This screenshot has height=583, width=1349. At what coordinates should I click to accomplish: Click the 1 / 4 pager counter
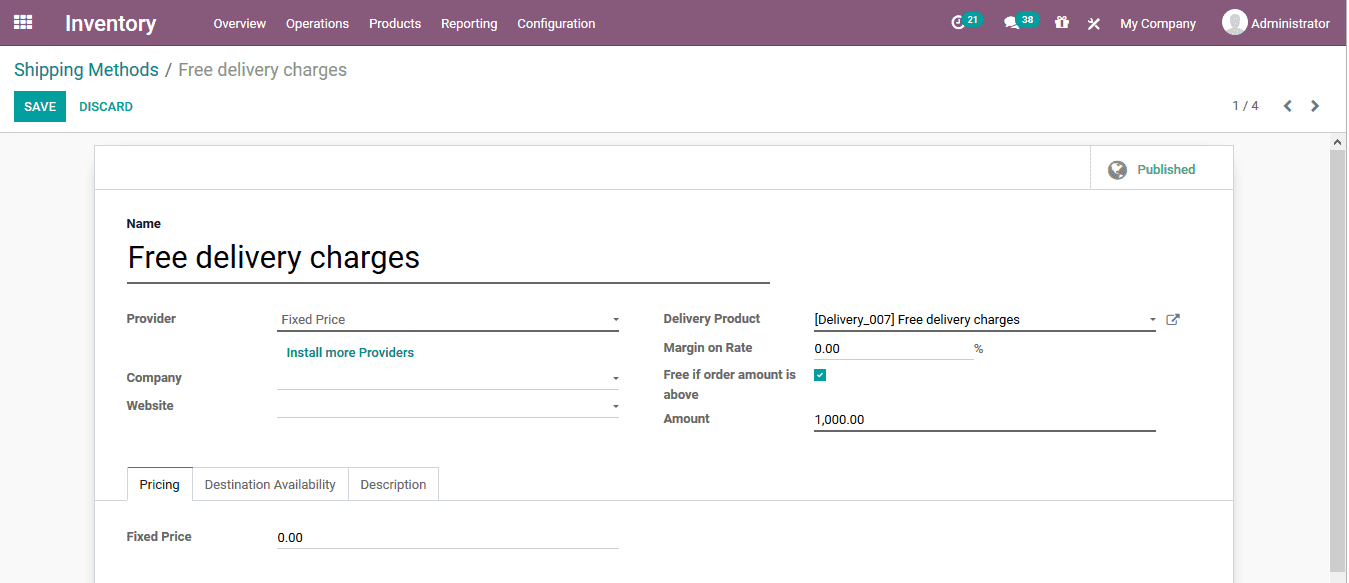(x=1245, y=106)
